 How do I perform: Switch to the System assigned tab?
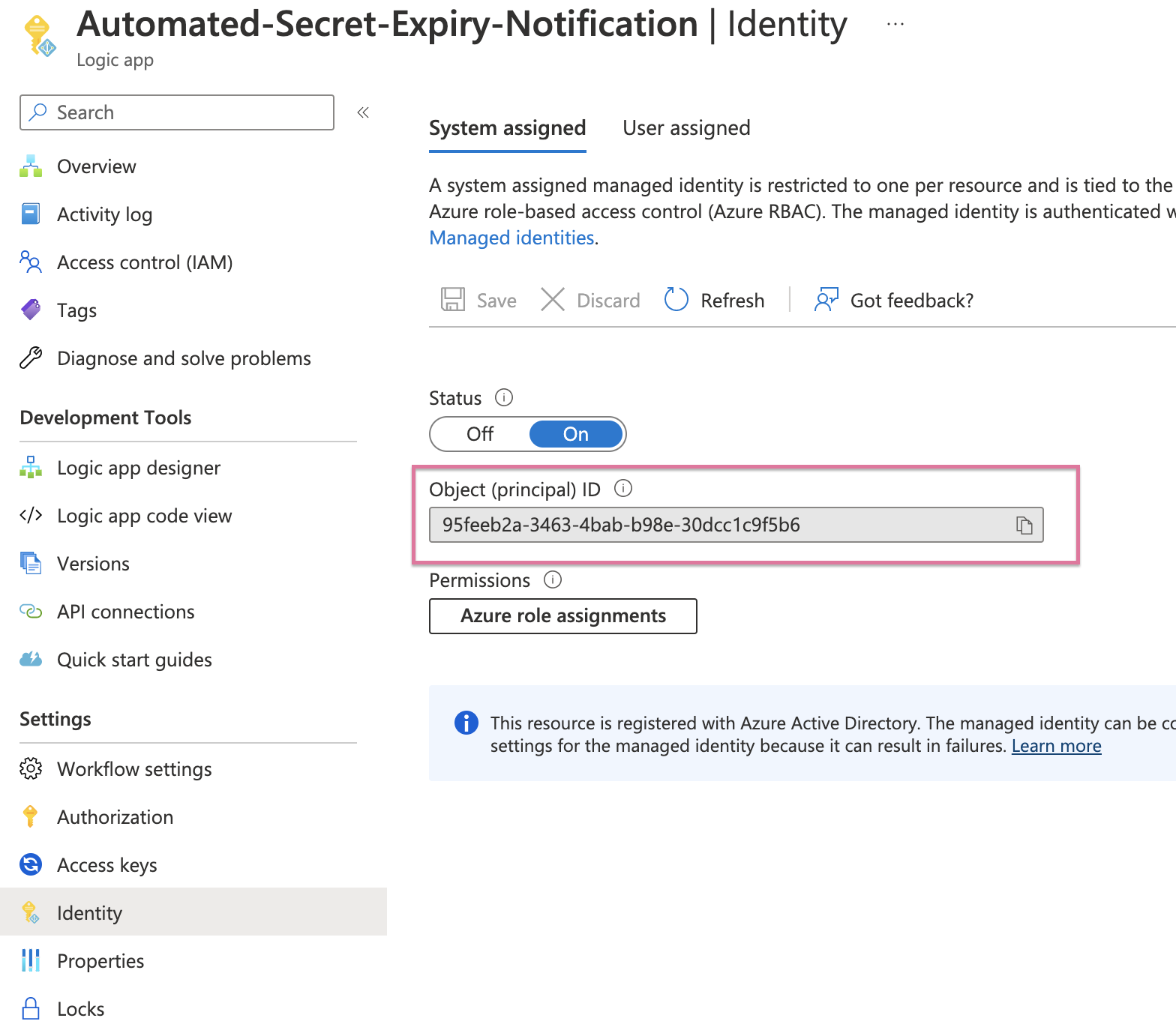point(508,128)
